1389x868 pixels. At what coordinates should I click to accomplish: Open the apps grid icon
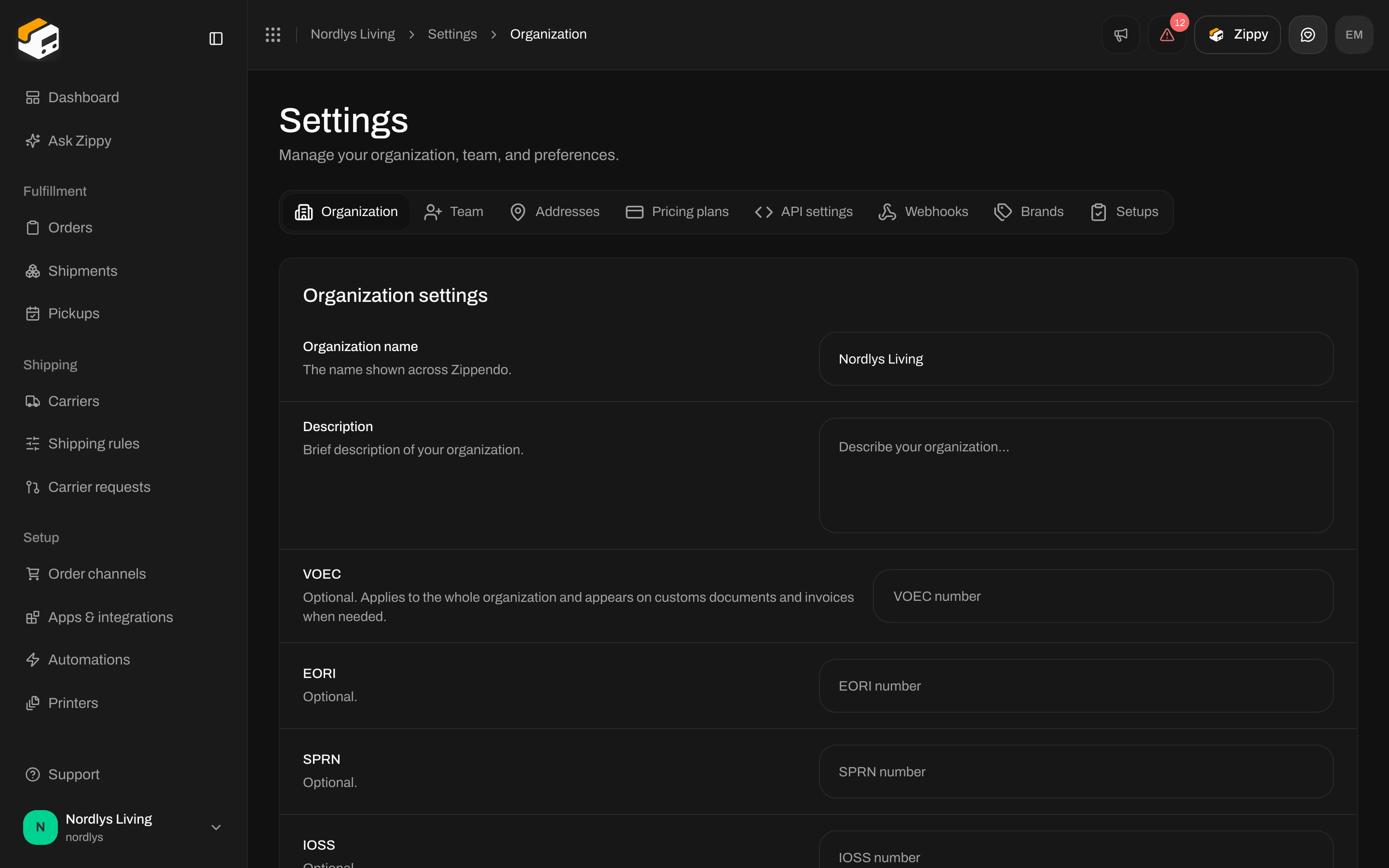[272, 34]
